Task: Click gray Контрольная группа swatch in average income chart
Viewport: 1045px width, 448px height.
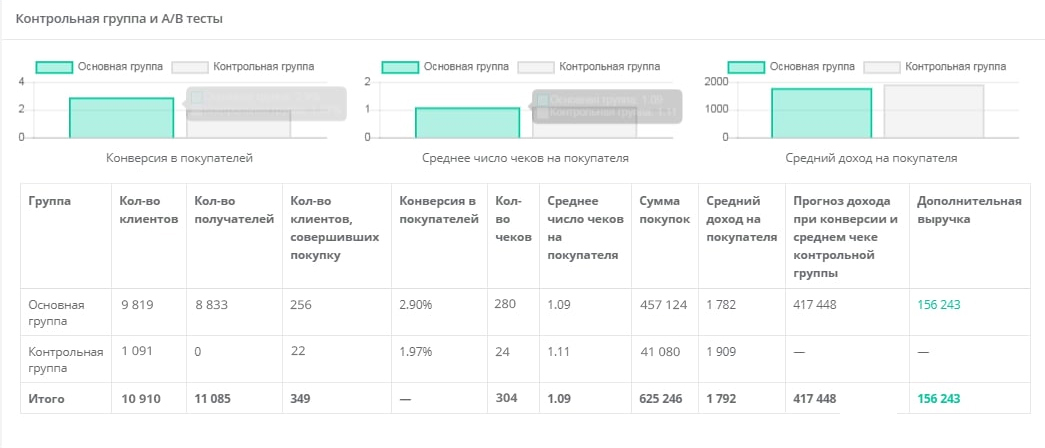Action: click(x=881, y=67)
